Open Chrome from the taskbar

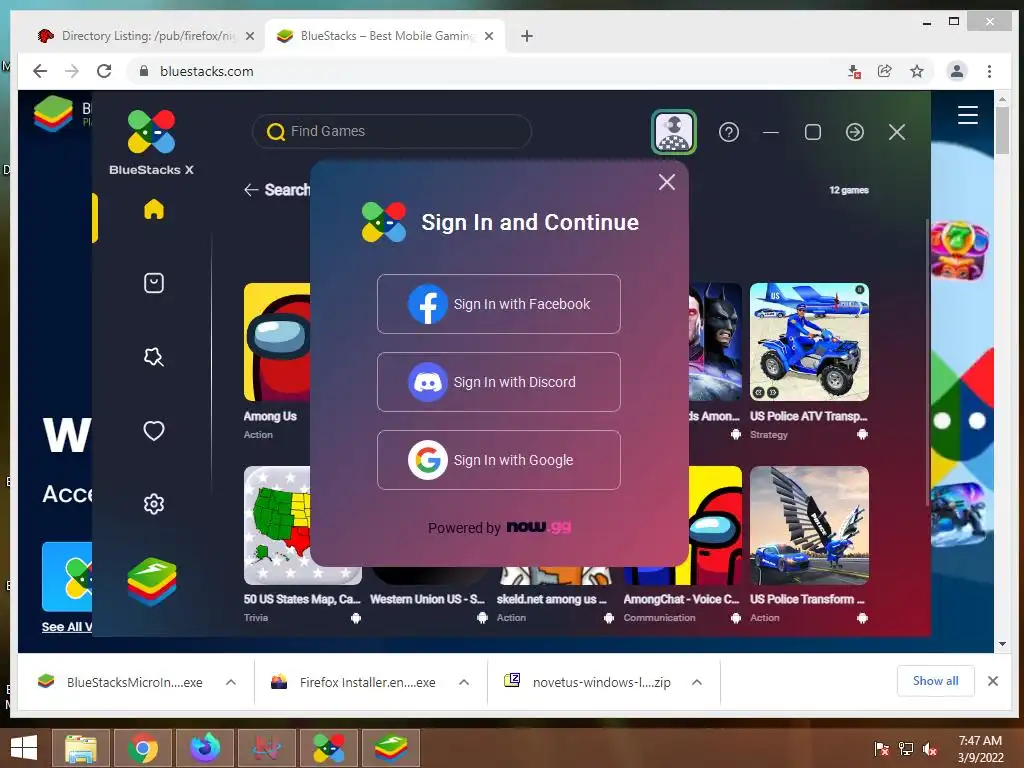(x=143, y=748)
